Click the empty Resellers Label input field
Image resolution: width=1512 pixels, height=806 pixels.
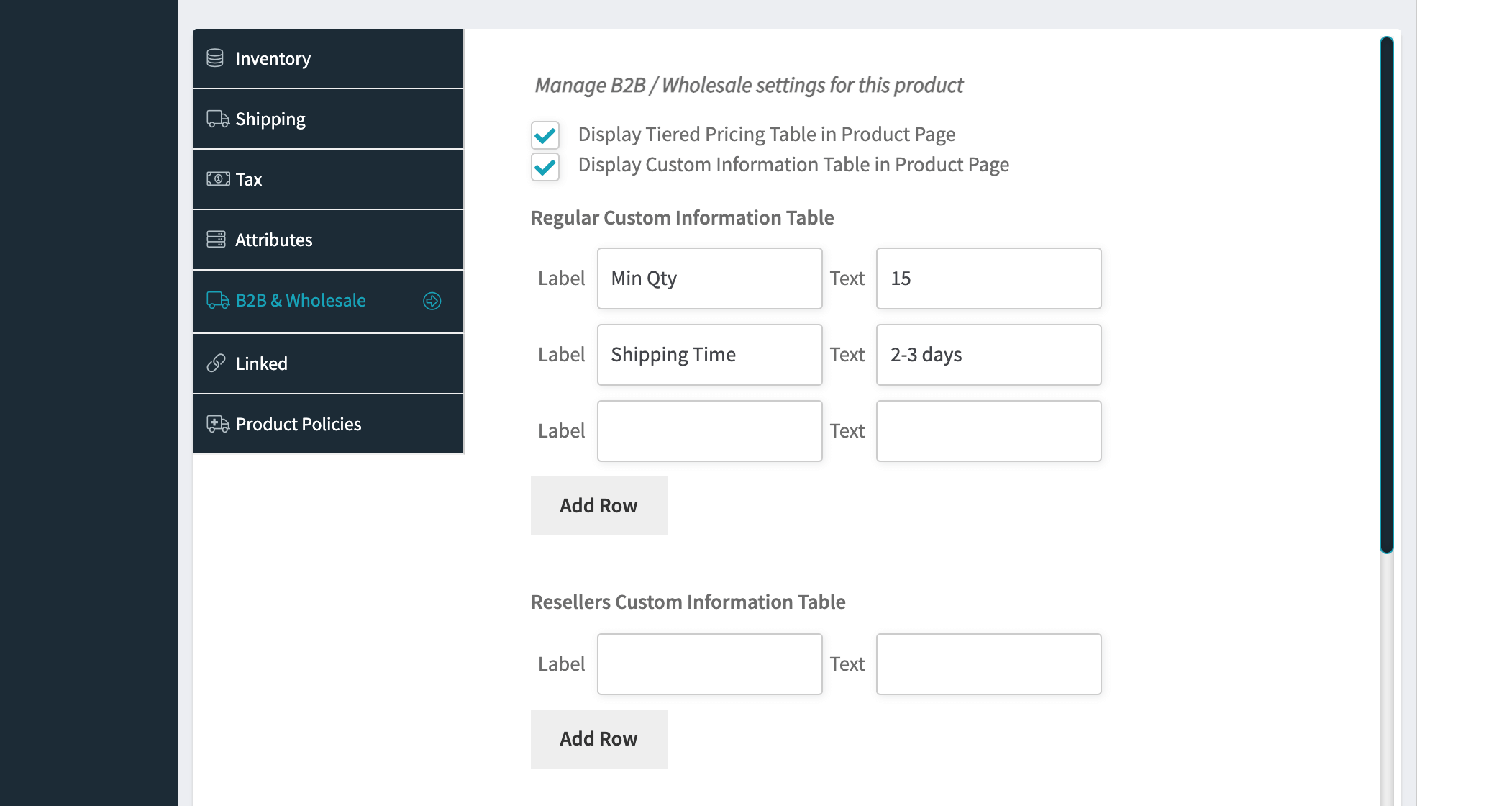click(710, 664)
